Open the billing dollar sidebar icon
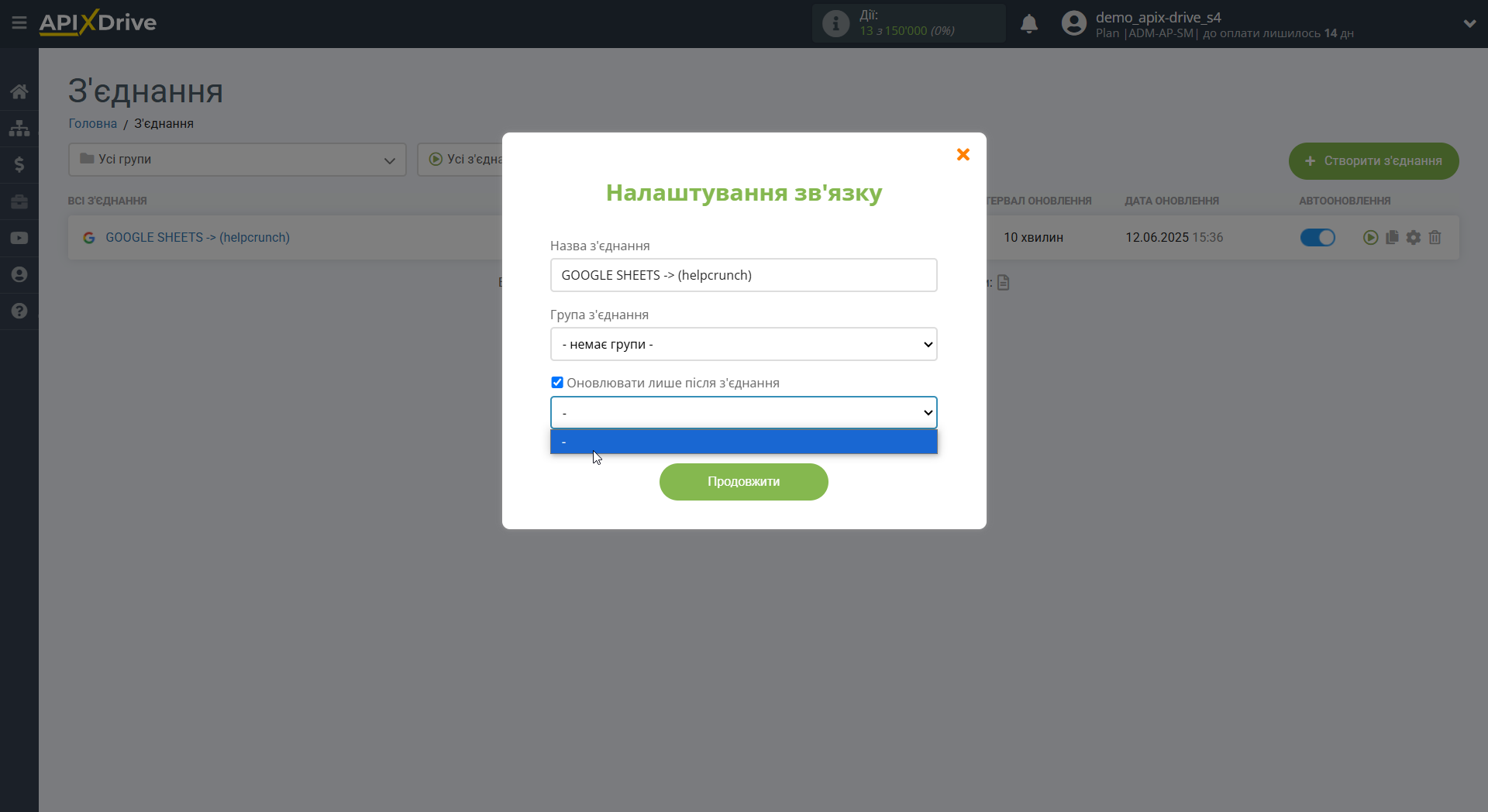 coord(19,164)
